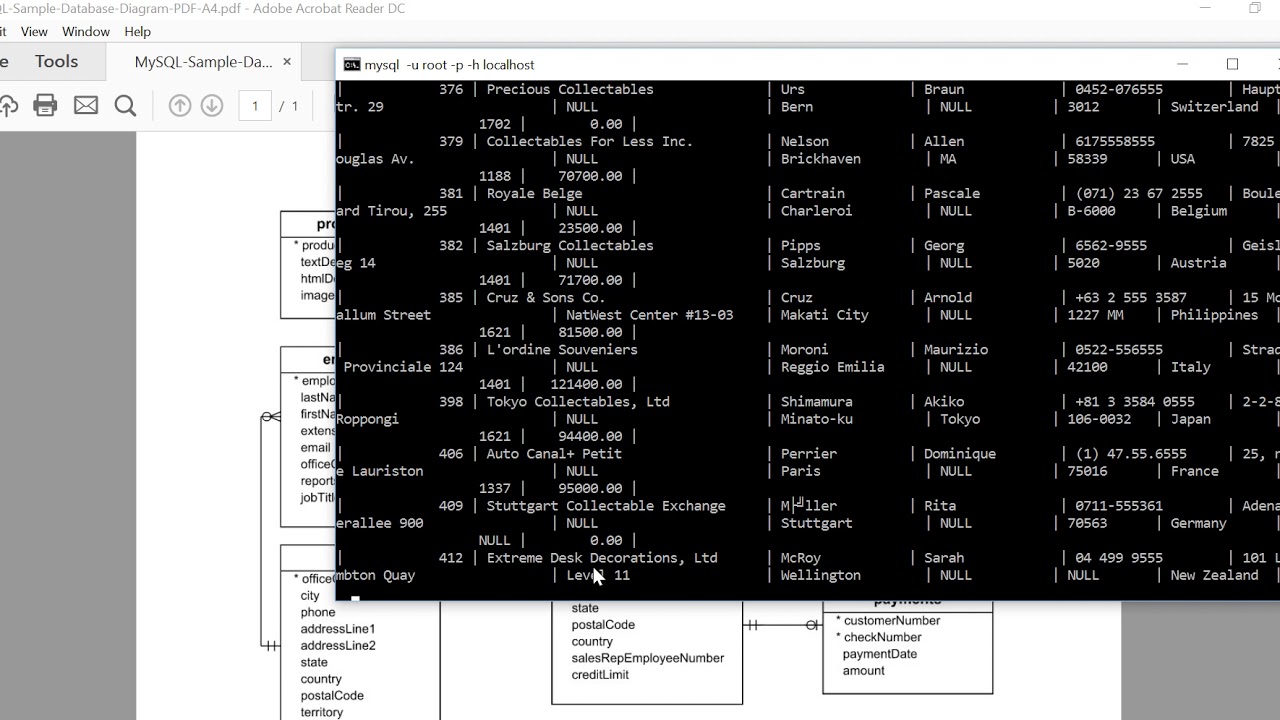This screenshot has height=720, width=1280.
Task: Click credit limit value '70700.00'
Action: coord(590,176)
